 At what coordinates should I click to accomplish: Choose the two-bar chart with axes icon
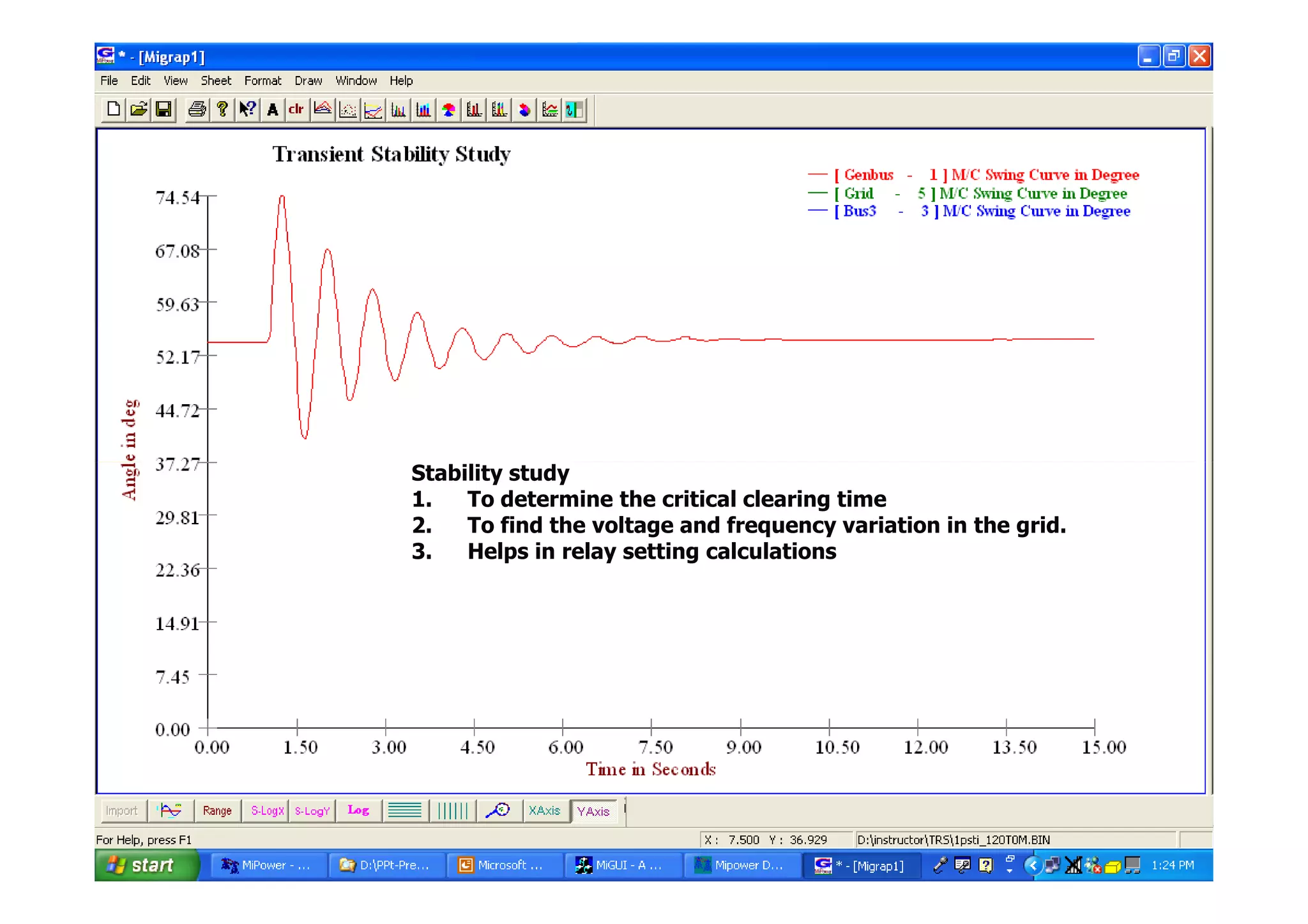click(474, 110)
